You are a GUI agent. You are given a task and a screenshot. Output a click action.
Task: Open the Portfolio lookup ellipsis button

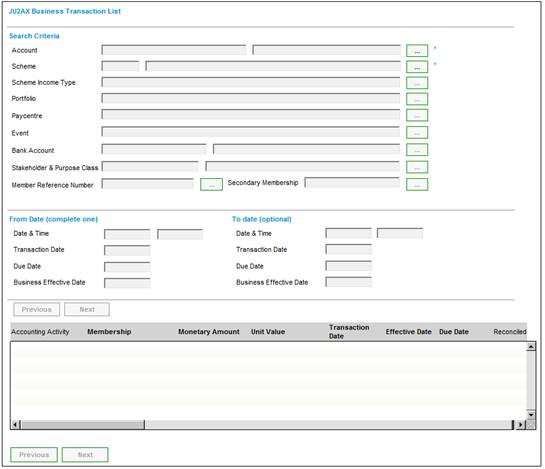coord(417,99)
